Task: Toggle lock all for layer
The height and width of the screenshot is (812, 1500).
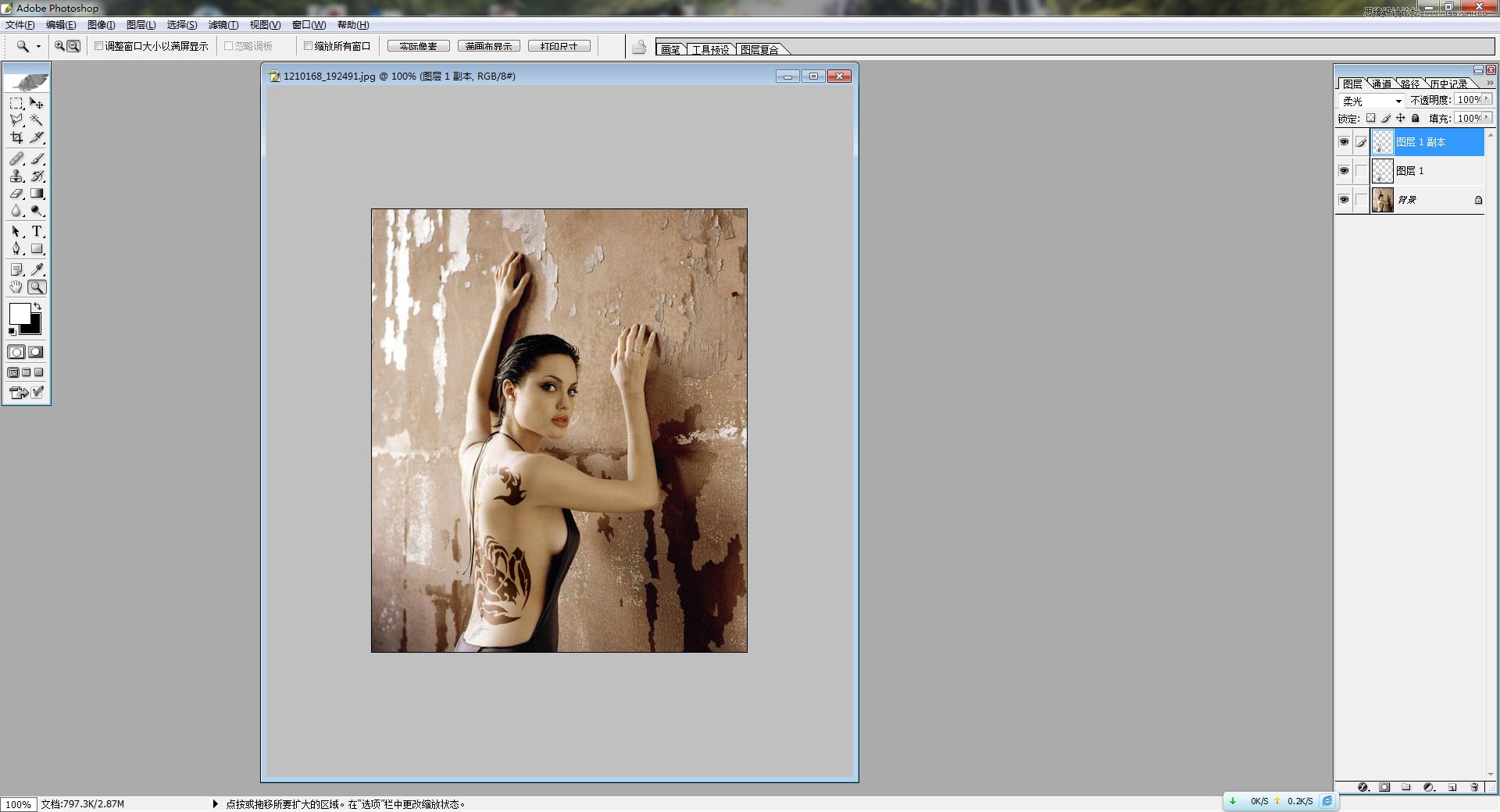Action: [1415, 118]
